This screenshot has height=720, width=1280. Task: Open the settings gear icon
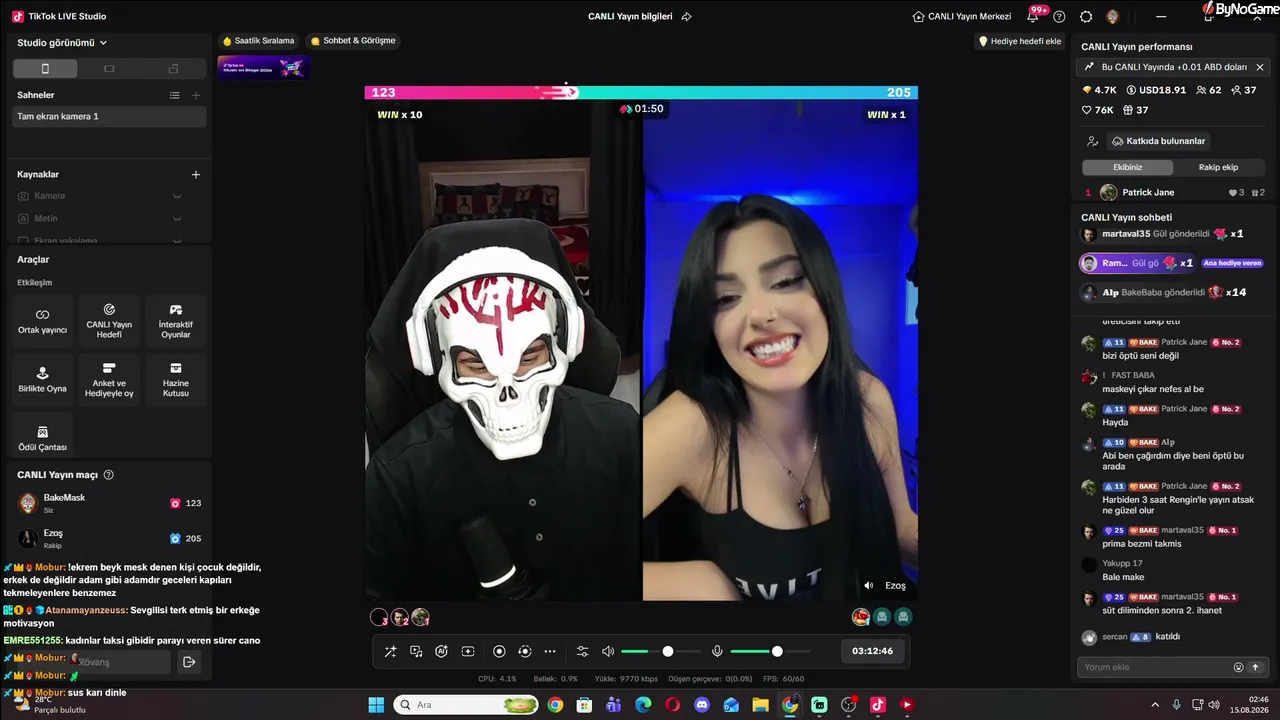click(1086, 17)
